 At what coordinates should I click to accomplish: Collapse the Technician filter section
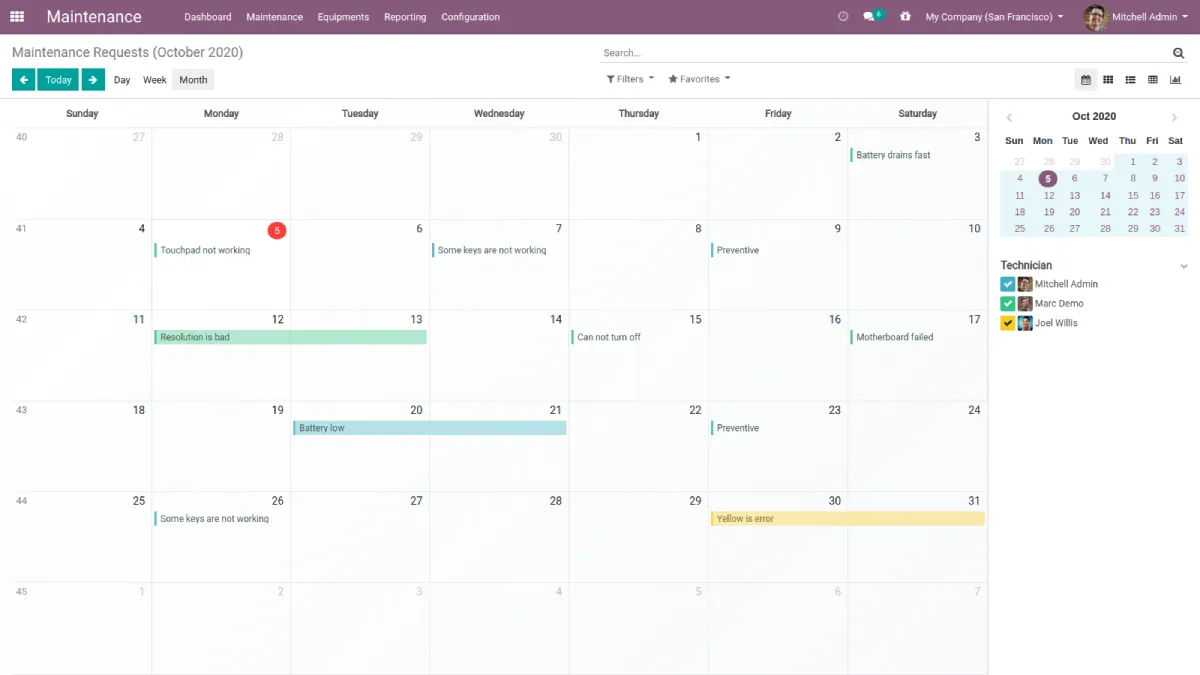tap(1184, 266)
